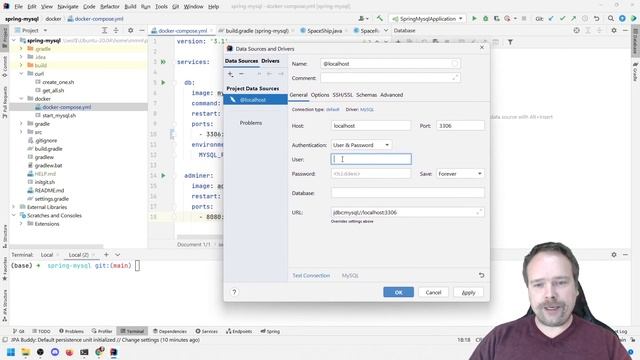Screen dimensions: 640x360
Task: Collapse the curl folder in project tree
Action: point(21,74)
